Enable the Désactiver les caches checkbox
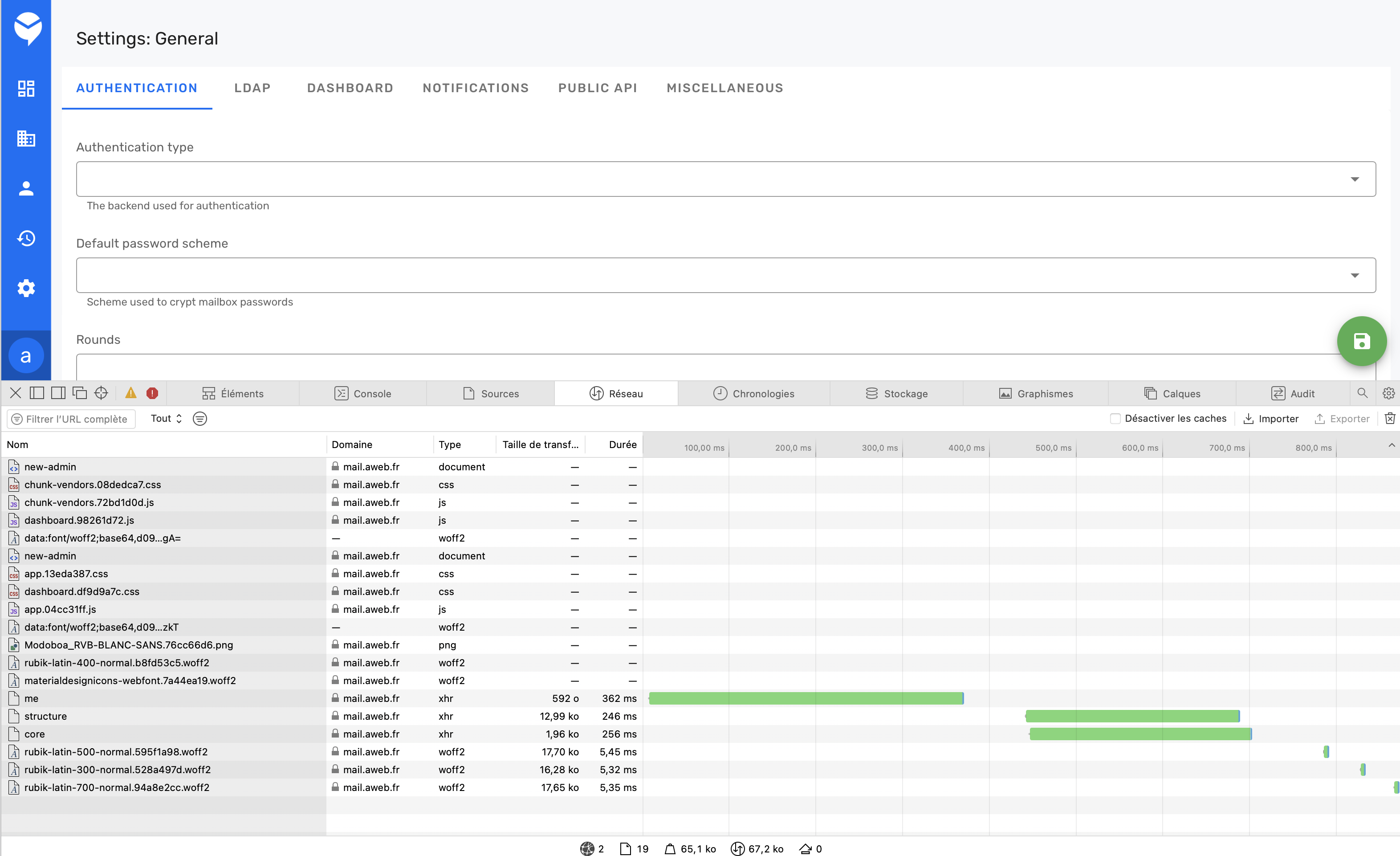The height and width of the screenshot is (856, 1400). (x=1115, y=418)
